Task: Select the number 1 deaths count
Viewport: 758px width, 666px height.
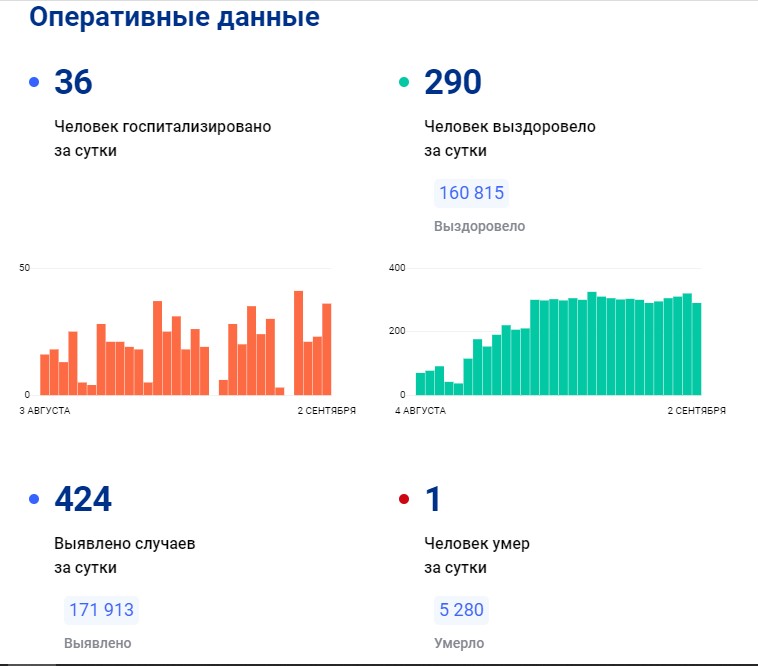Action: (x=433, y=499)
